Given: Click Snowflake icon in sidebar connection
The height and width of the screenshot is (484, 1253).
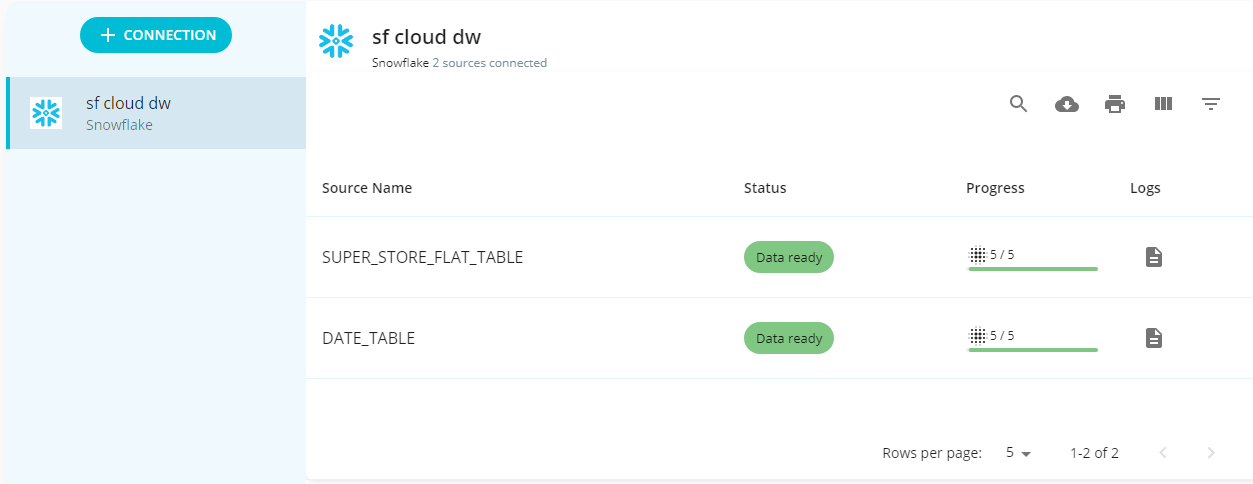Looking at the screenshot, I should point(46,113).
